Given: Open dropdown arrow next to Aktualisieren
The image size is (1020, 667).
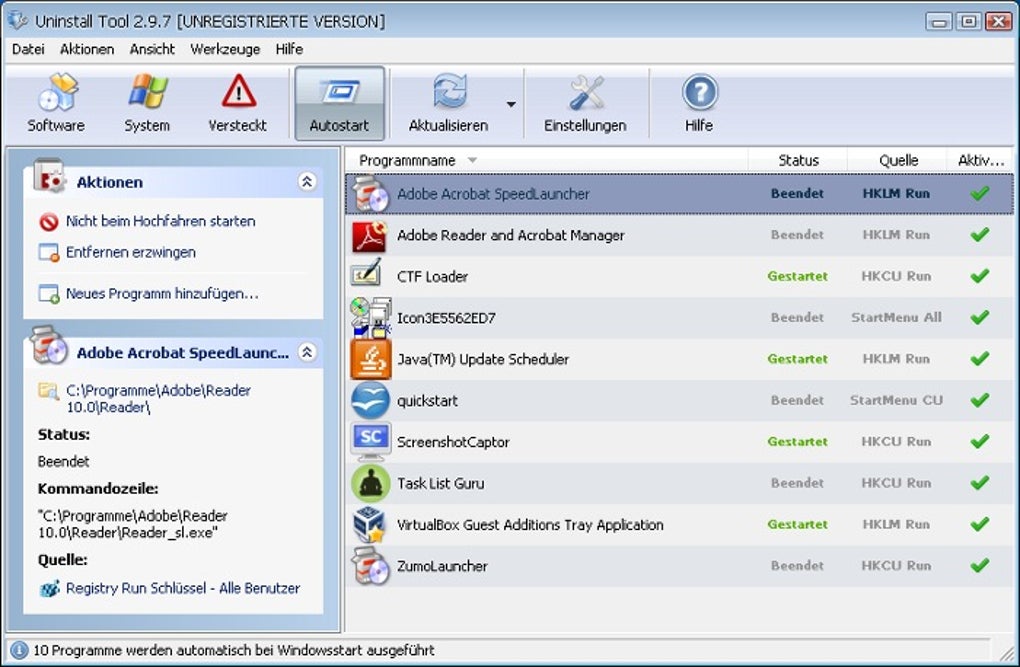Looking at the screenshot, I should pos(511,104).
